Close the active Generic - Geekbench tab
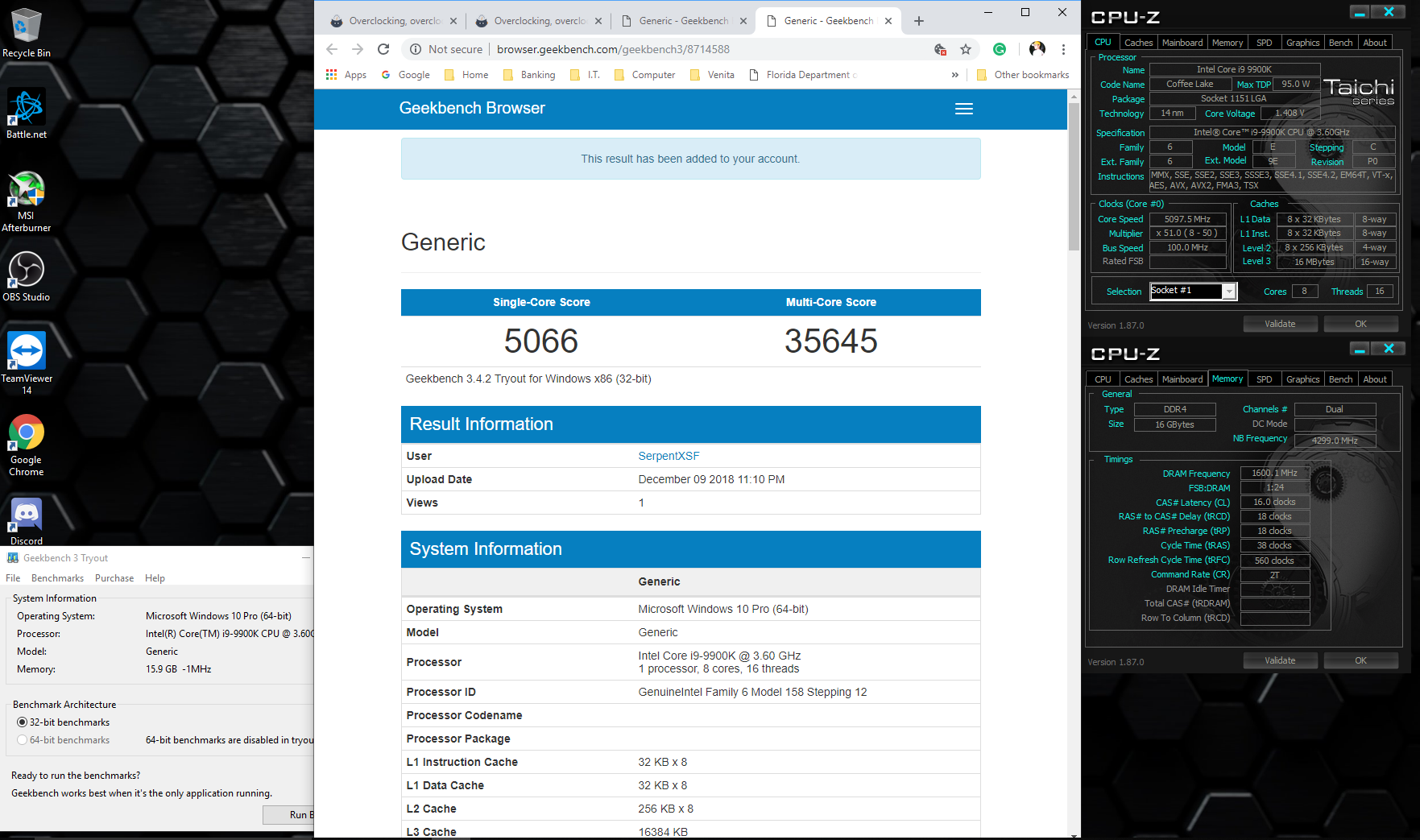Viewport: 1420px width, 840px height. [x=888, y=21]
